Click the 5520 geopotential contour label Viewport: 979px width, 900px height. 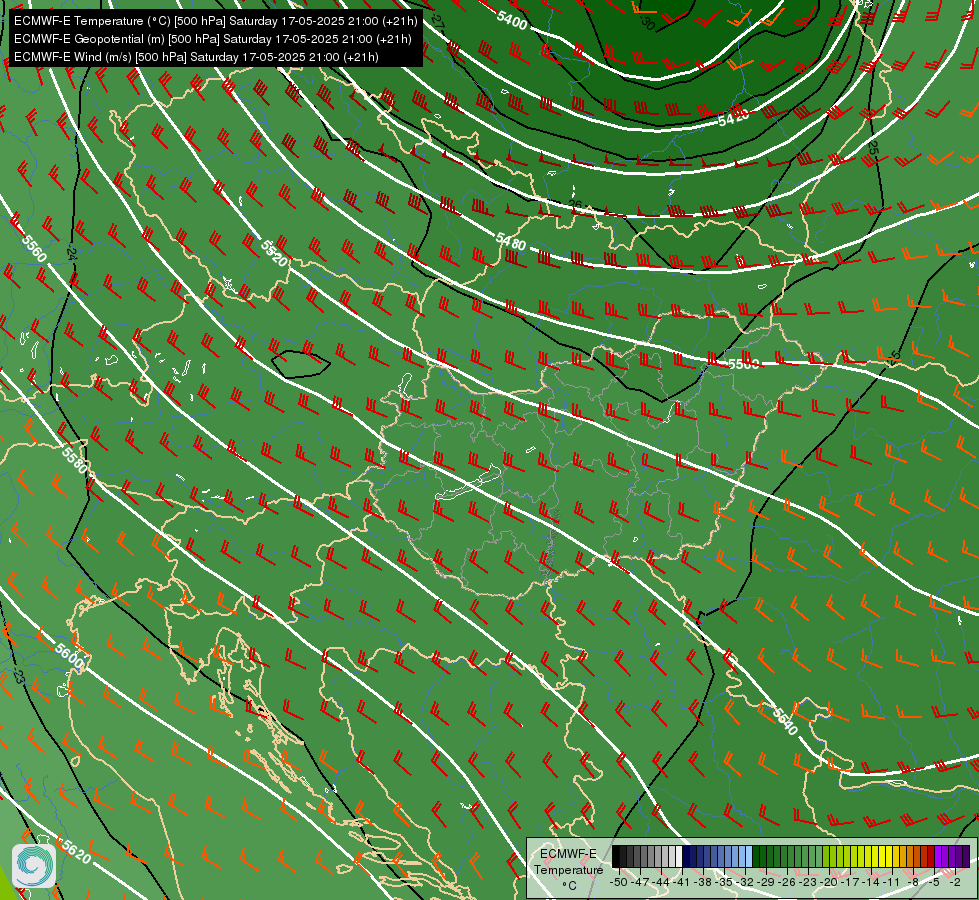274,253
